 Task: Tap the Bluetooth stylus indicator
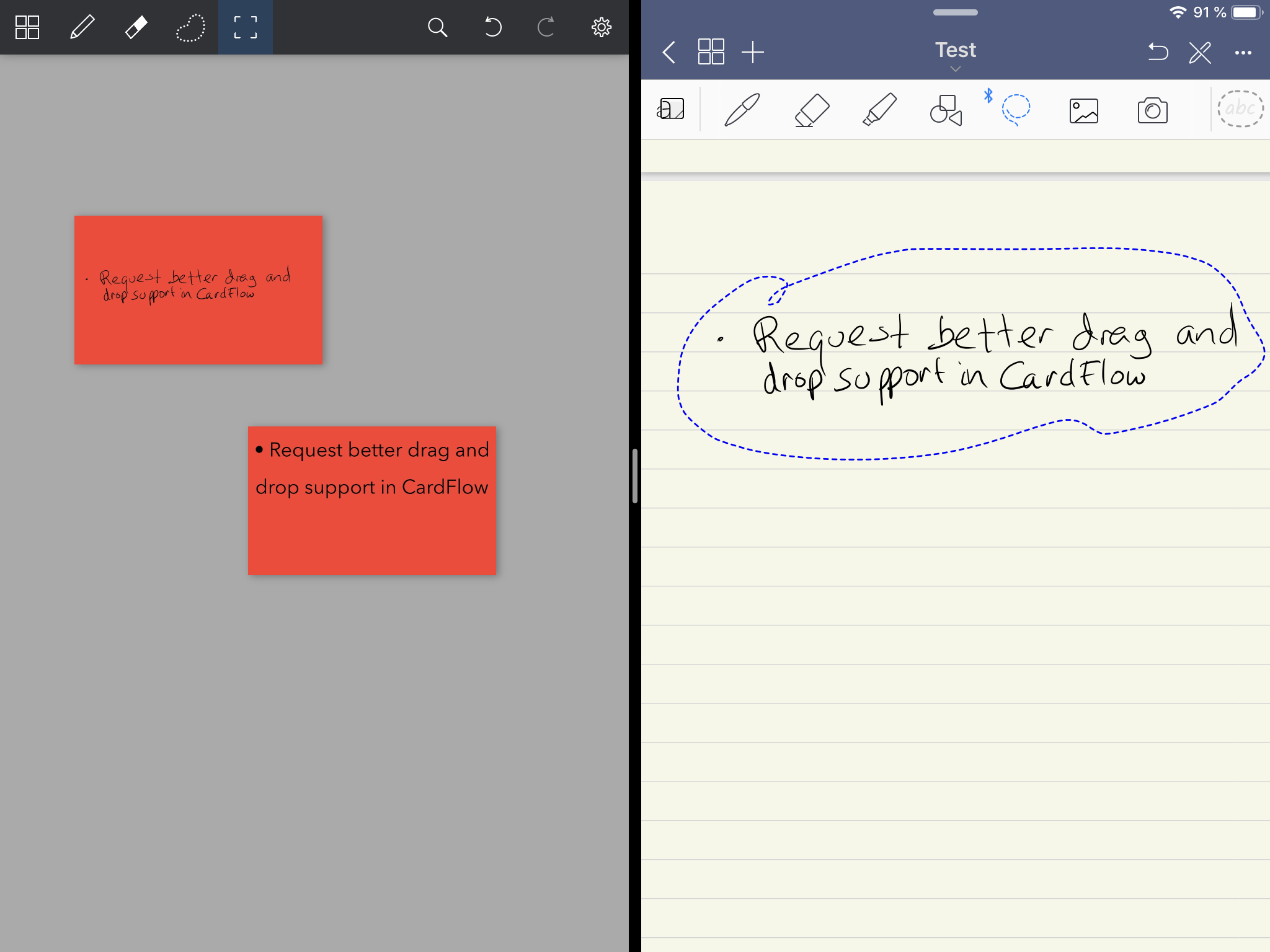[x=988, y=95]
